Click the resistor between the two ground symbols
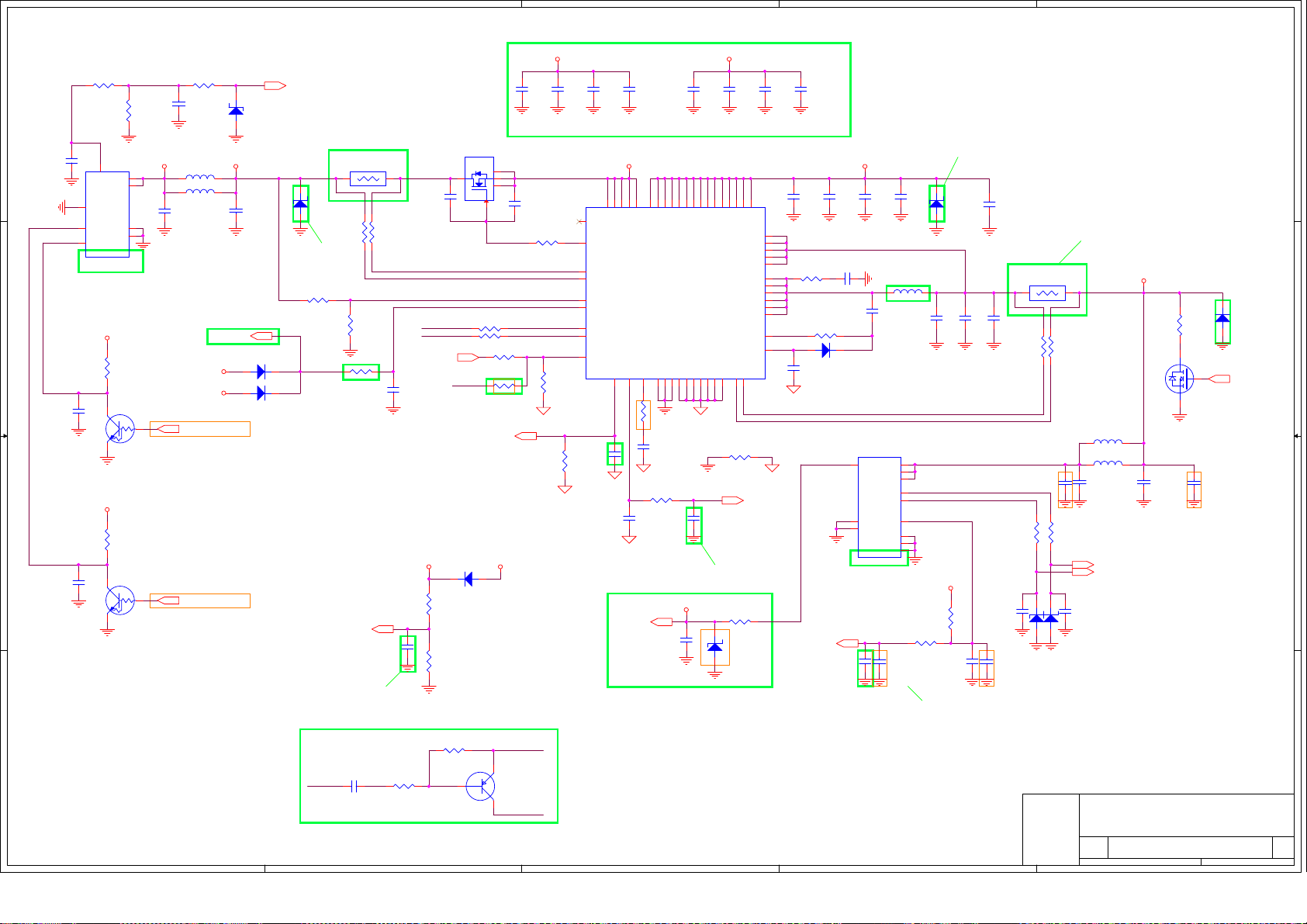Viewport: 1307px width, 924px height. pyautogui.click(x=740, y=458)
